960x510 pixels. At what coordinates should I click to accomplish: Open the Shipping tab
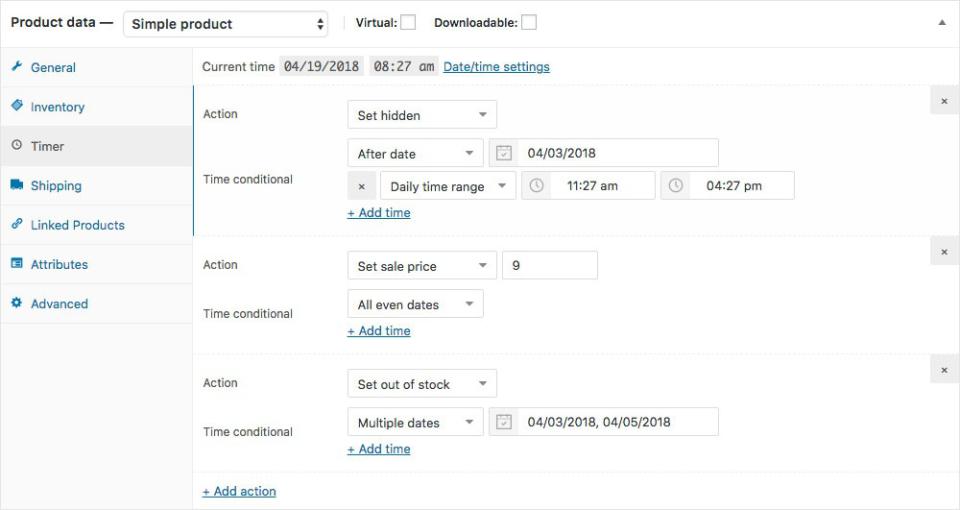[56, 186]
